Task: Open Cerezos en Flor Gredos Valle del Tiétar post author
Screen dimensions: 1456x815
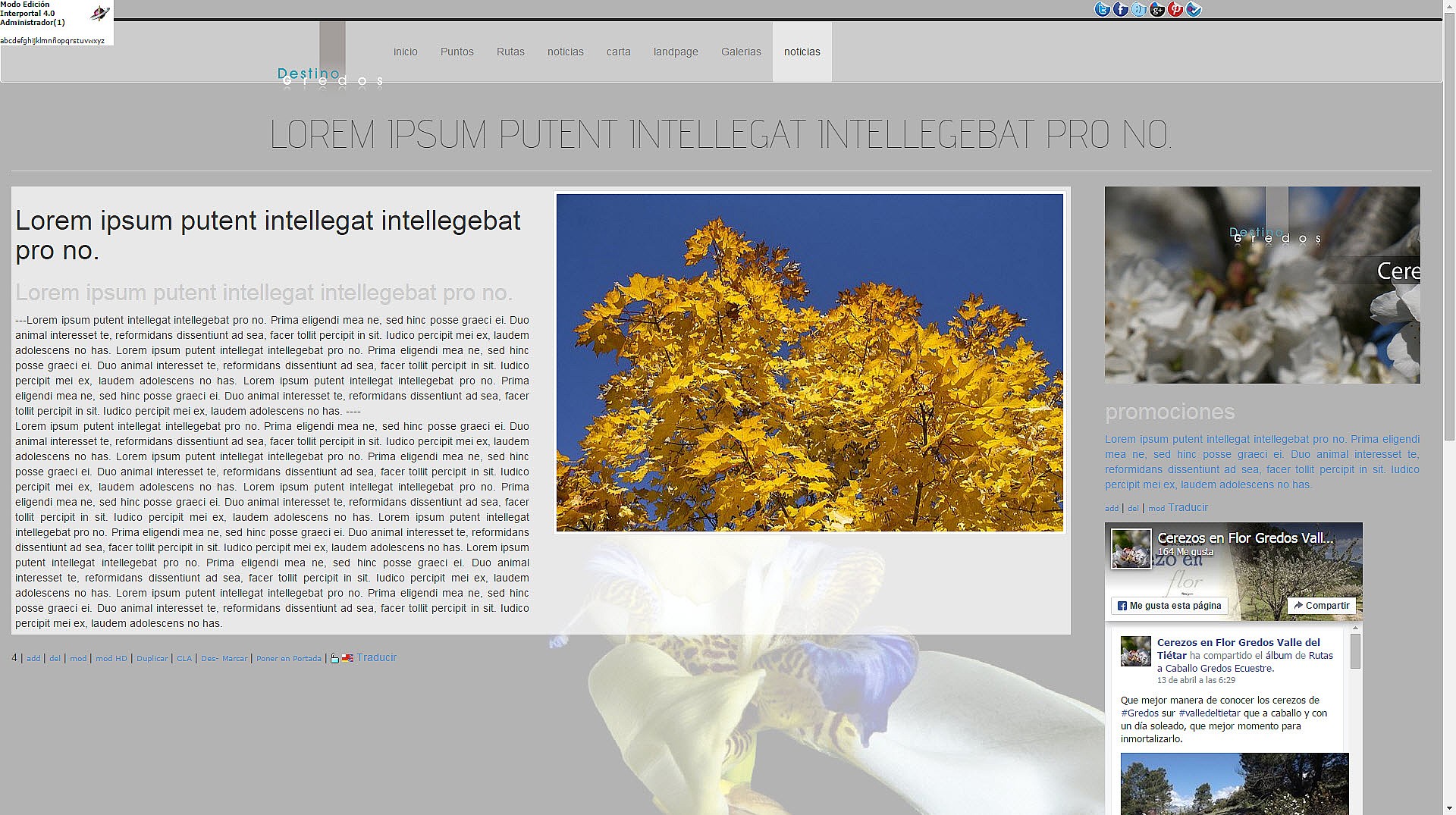Action: [1238, 649]
